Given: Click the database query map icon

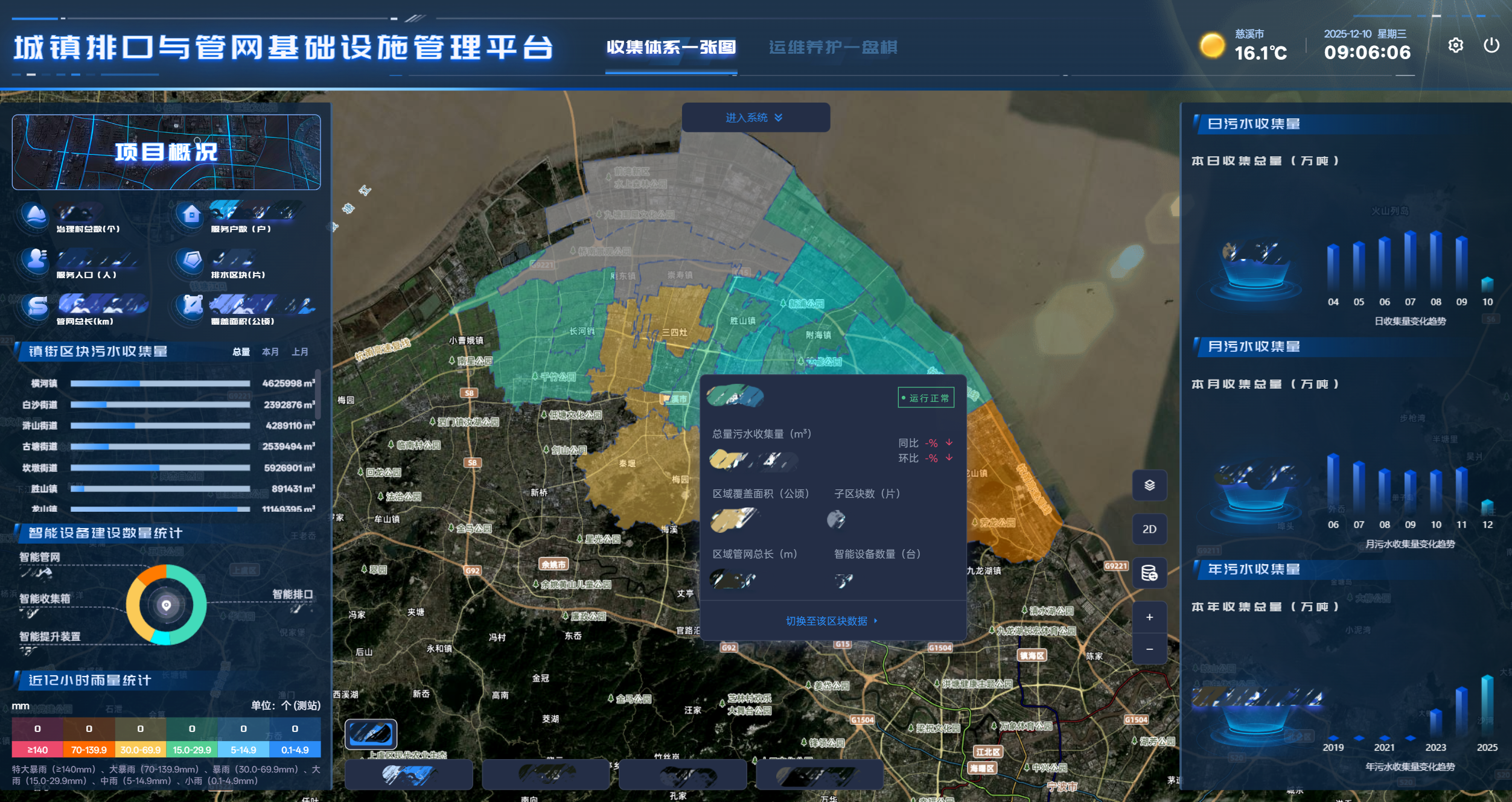Looking at the screenshot, I should point(1149,573).
